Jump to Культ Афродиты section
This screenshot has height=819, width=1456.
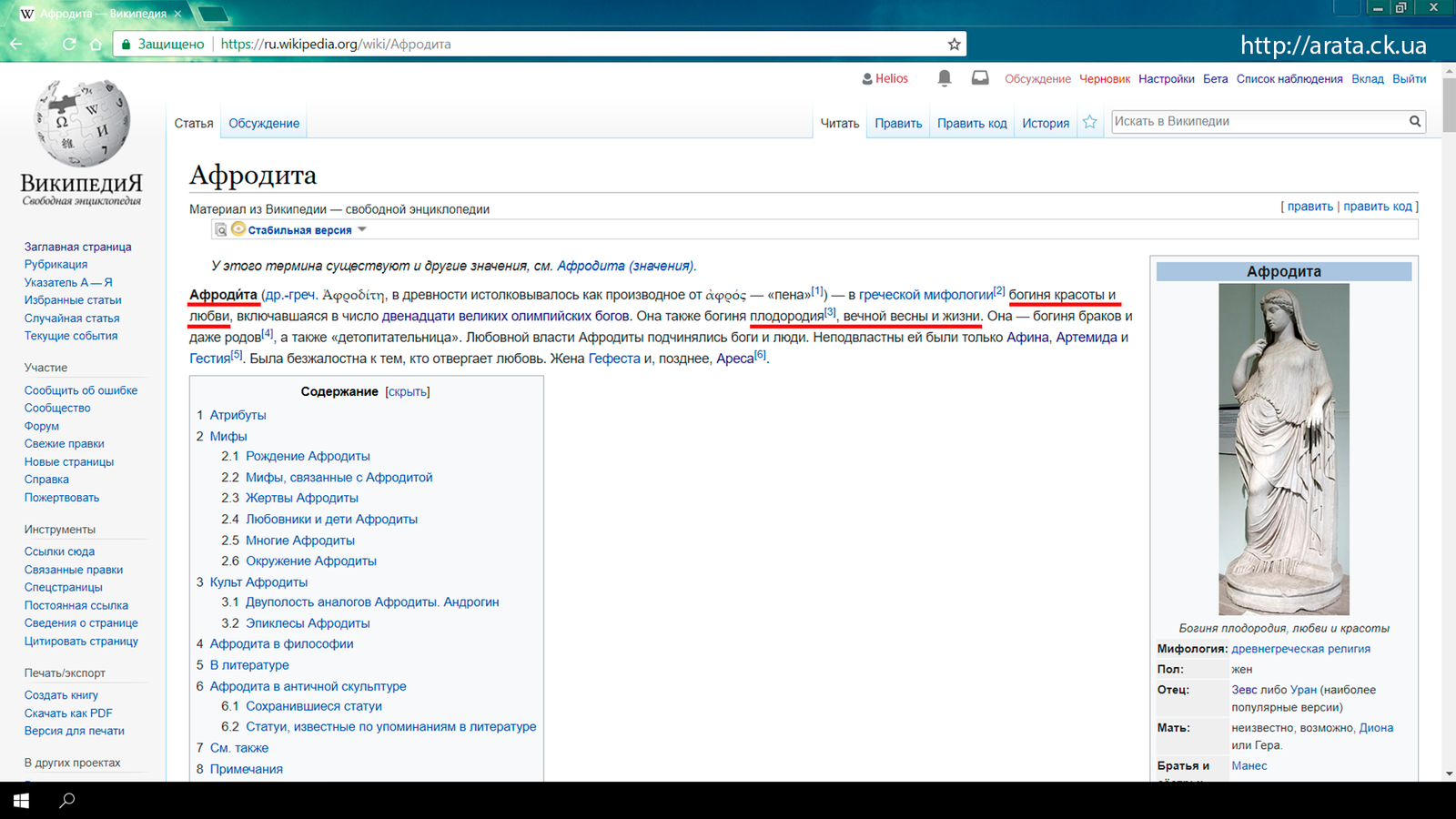(x=258, y=581)
